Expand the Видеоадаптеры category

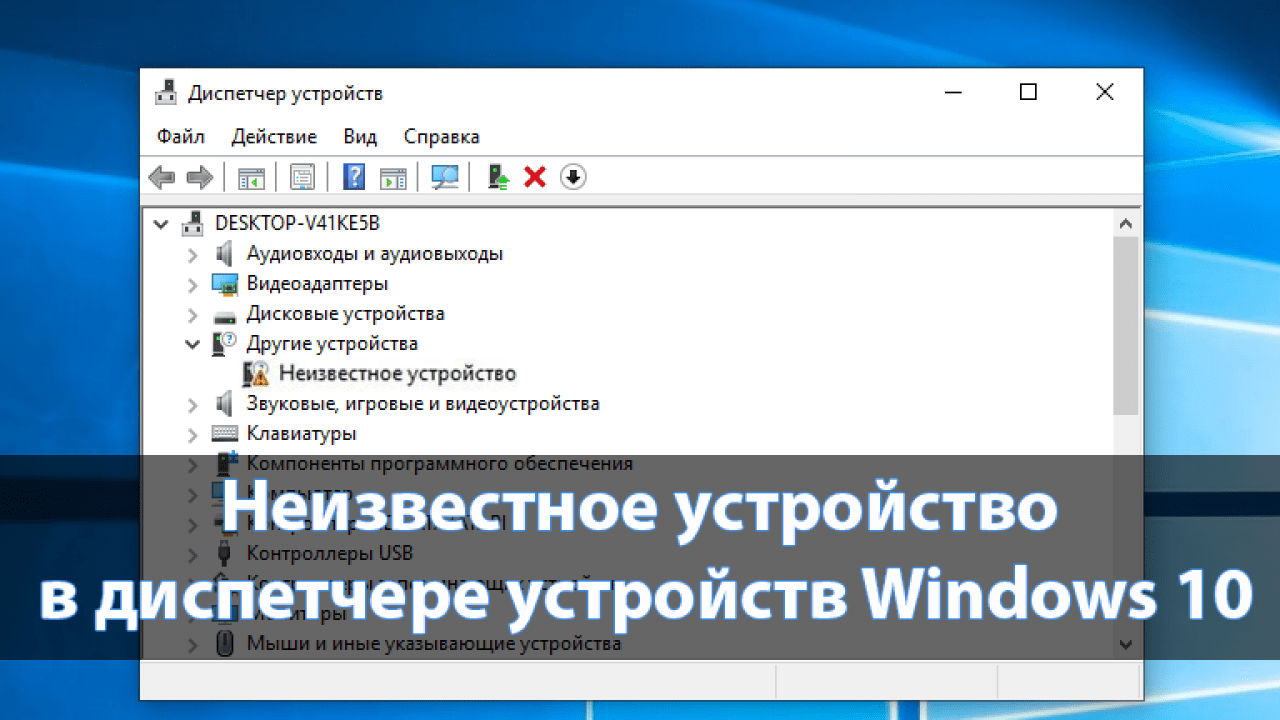click(193, 285)
